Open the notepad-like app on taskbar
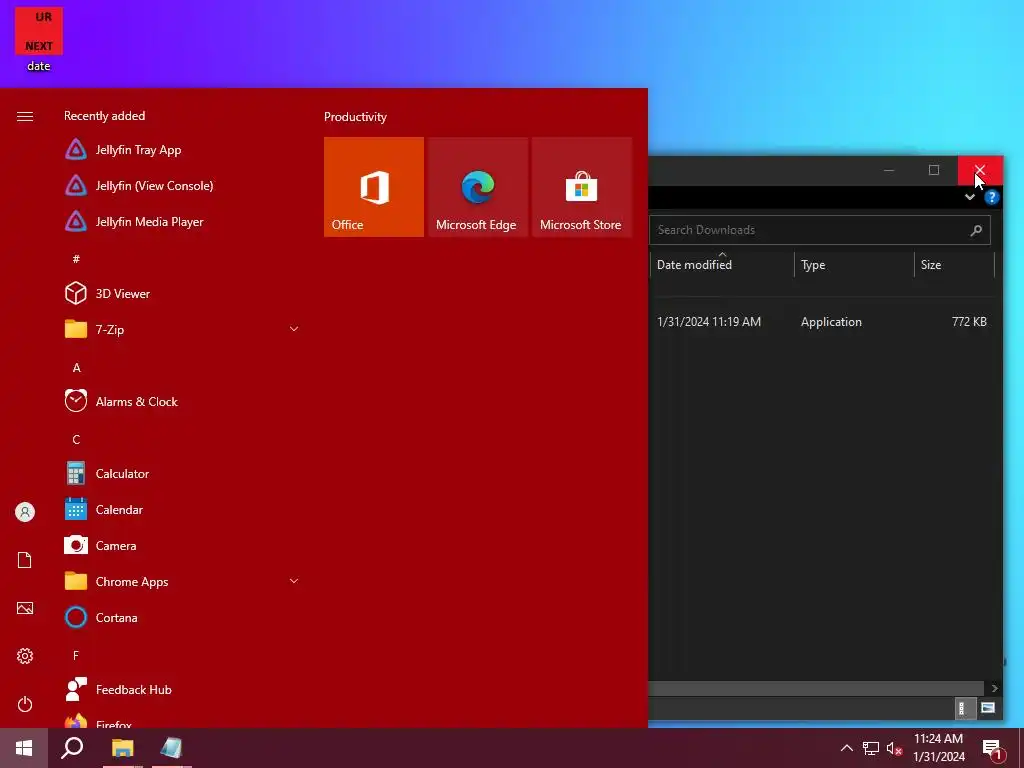The height and width of the screenshot is (768, 1024). (171, 748)
